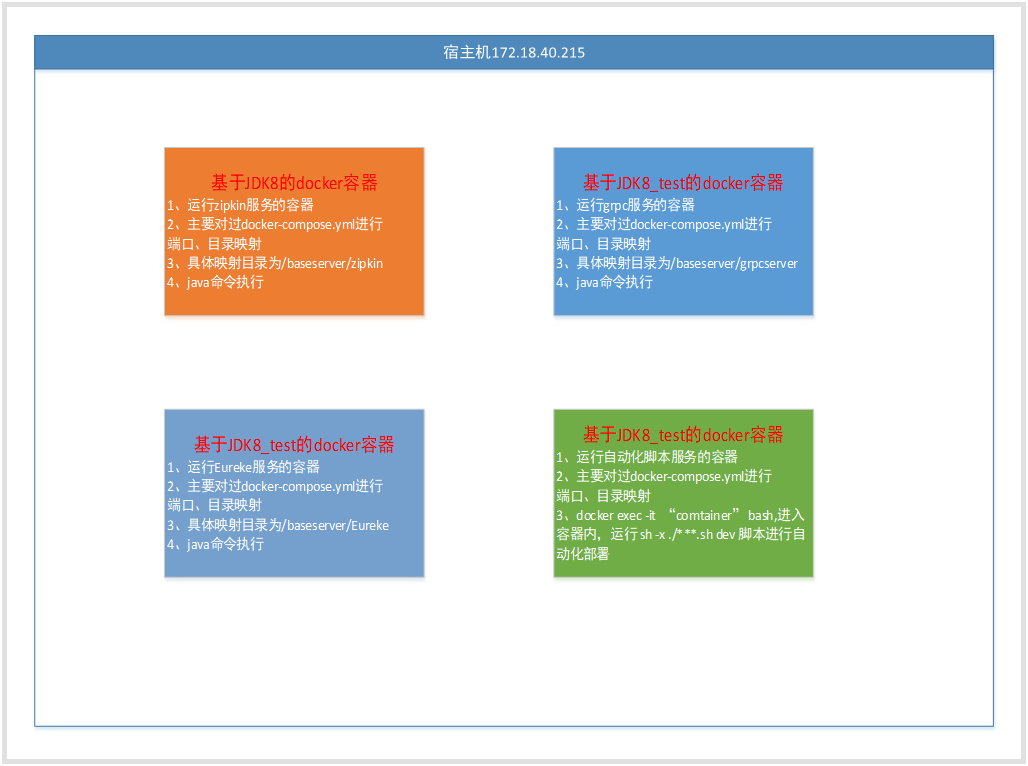
Task: Click docker-compose.yml line in grpc box
Action: click(664, 224)
